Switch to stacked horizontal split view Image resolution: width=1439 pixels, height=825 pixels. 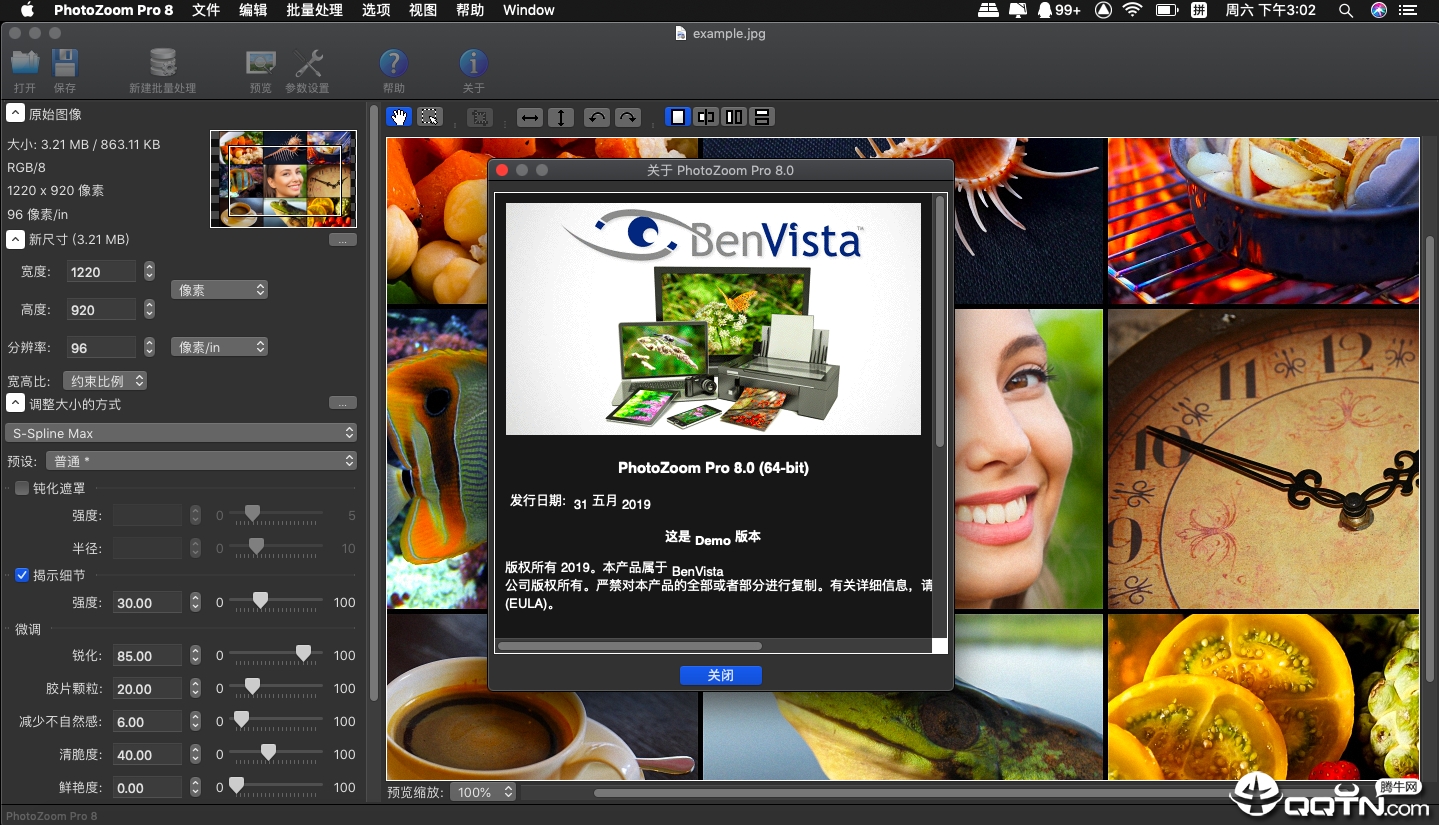pyautogui.click(x=762, y=117)
